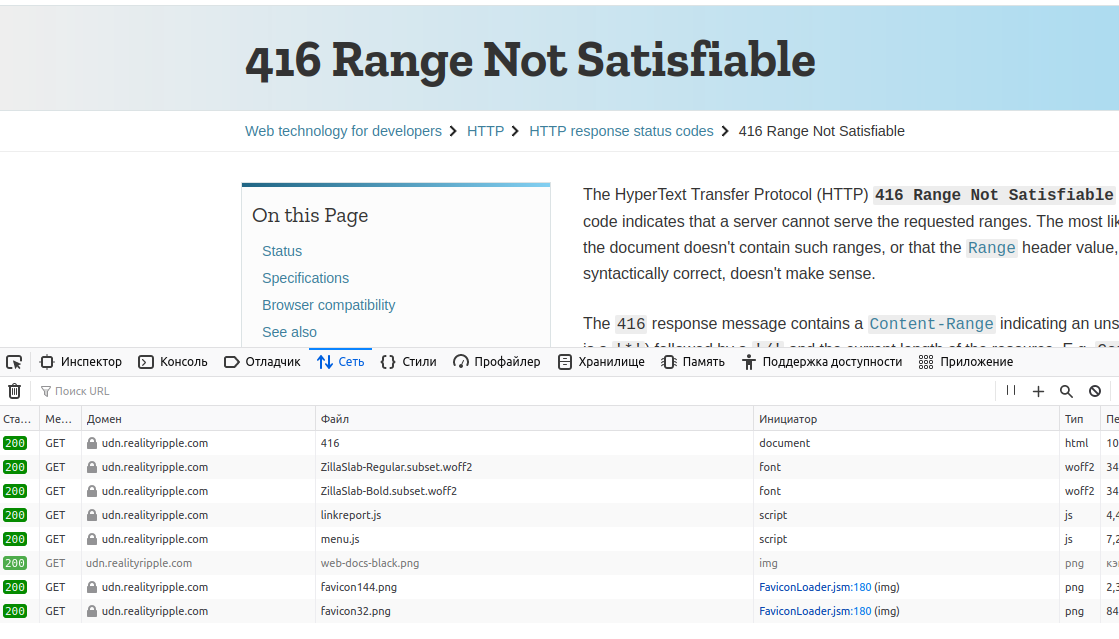Sort by the method column header
Image resolution: width=1119 pixels, height=639 pixels.
61,419
